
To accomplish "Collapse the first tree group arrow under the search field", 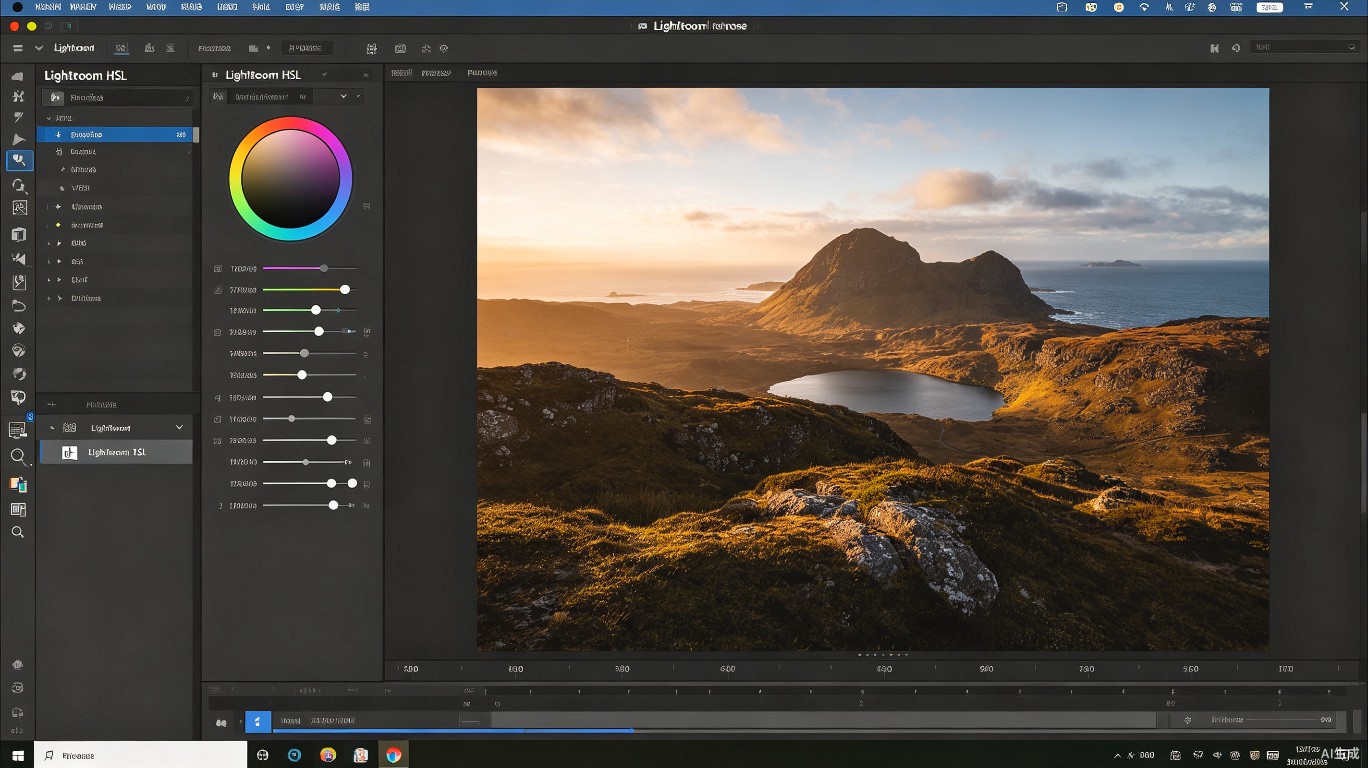I will (x=47, y=118).
